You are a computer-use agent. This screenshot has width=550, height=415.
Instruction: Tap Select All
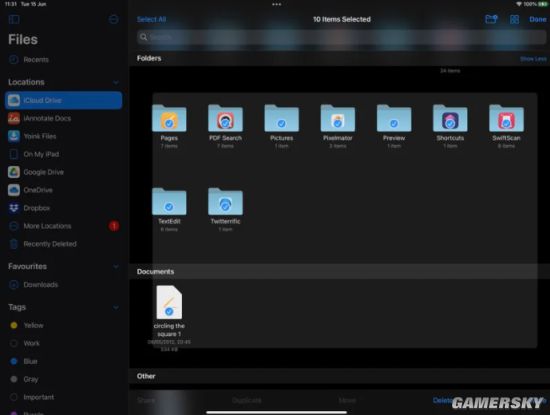152,19
